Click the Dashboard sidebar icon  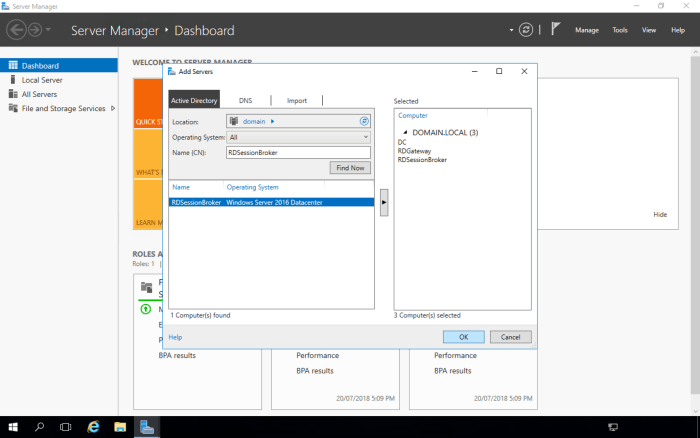point(13,65)
